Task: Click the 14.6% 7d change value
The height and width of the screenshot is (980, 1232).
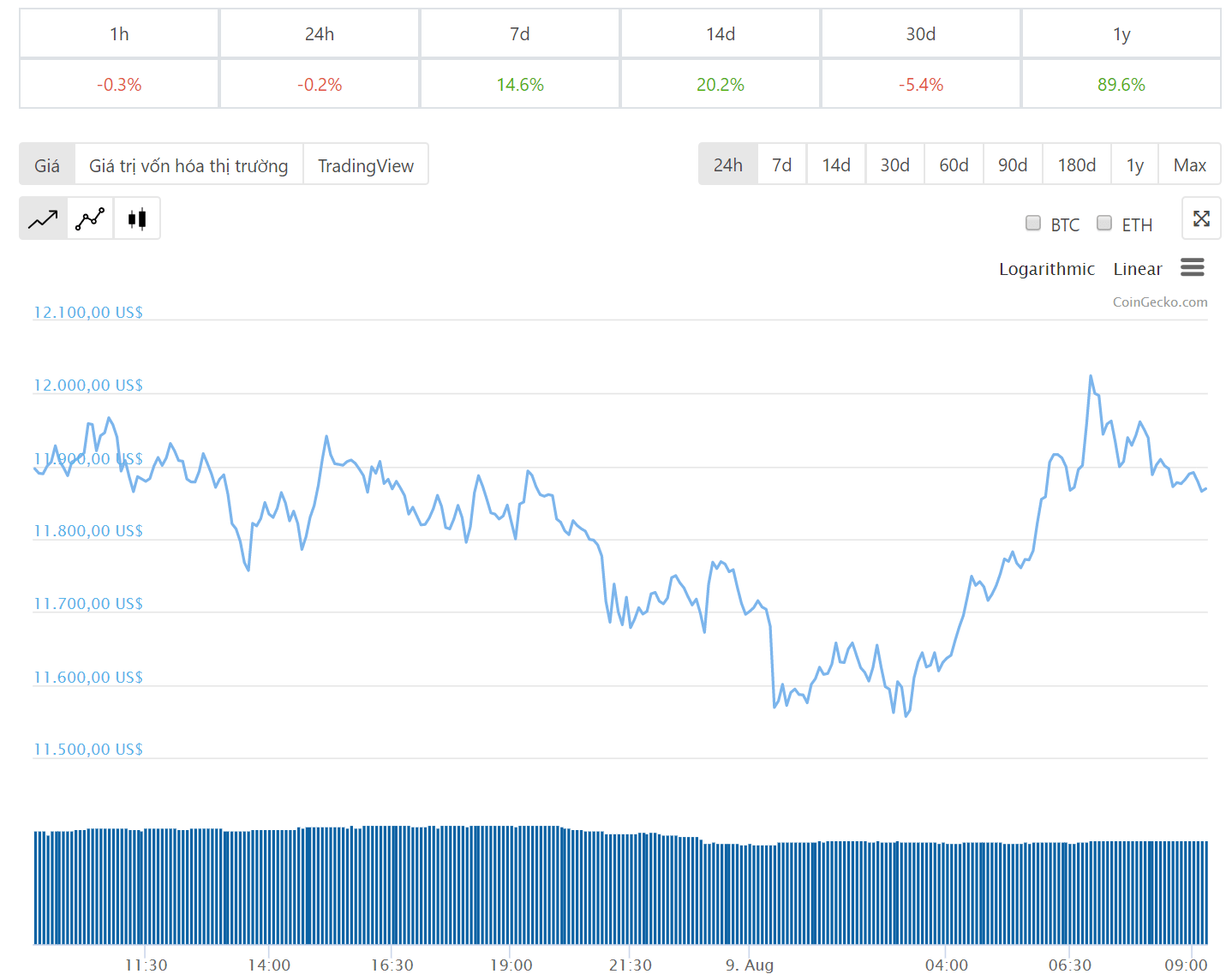Action: (x=520, y=84)
